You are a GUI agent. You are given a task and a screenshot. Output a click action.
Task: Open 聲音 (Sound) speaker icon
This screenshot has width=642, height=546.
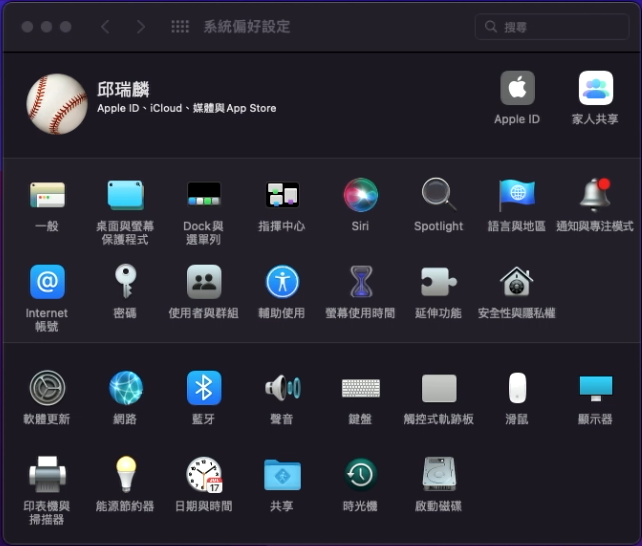click(282, 388)
